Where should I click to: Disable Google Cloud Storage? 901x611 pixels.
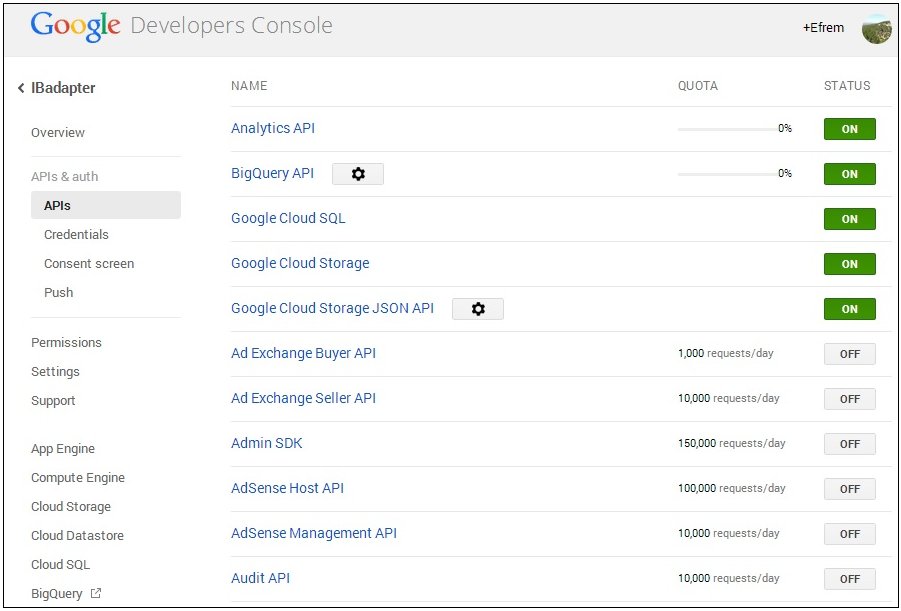[849, 264]
